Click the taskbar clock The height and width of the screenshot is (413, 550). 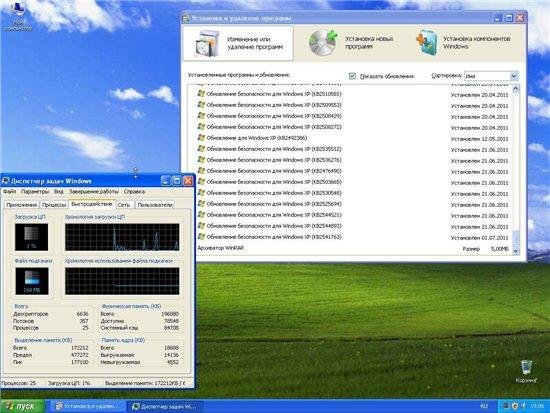537,406
